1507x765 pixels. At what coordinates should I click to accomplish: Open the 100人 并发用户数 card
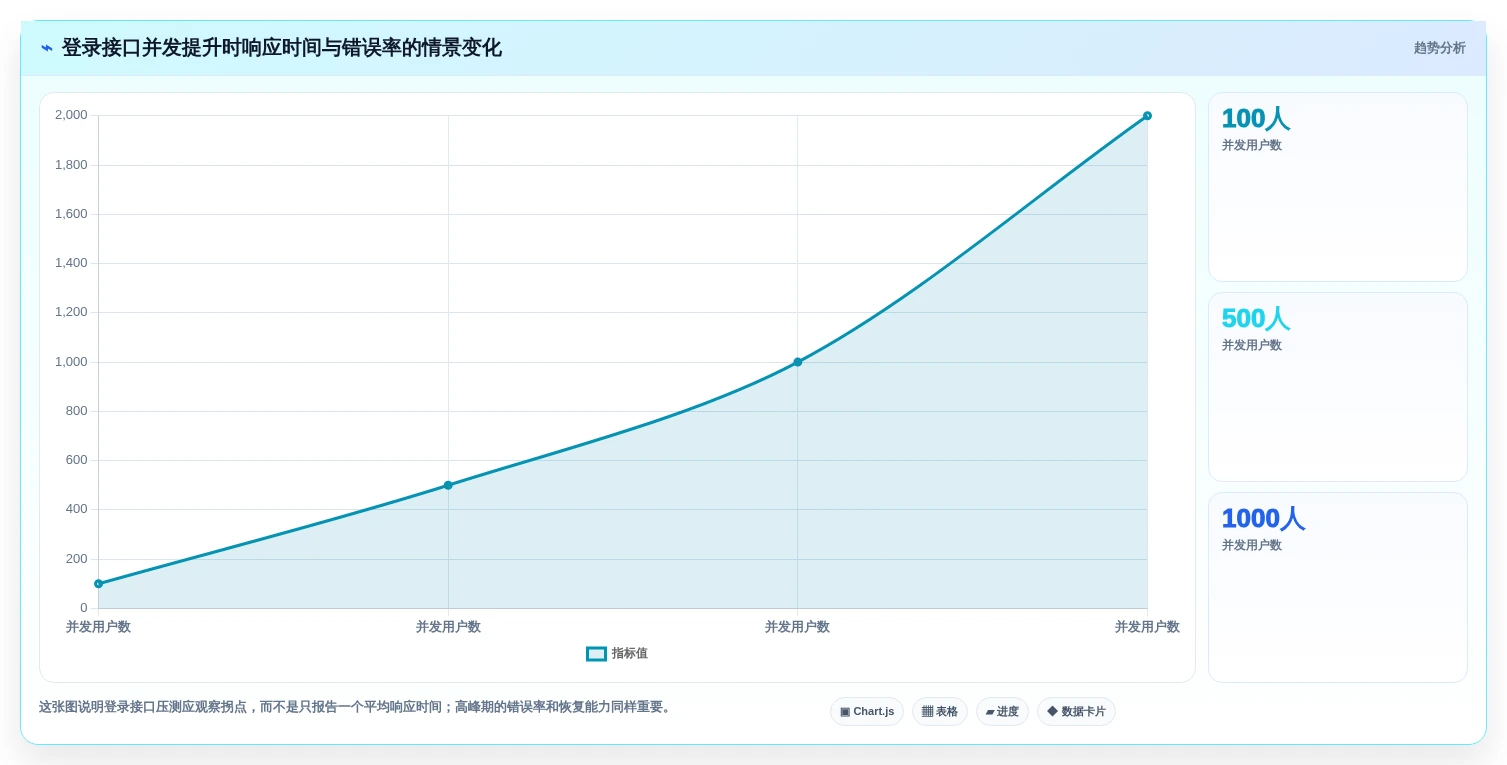point(1338,187)
